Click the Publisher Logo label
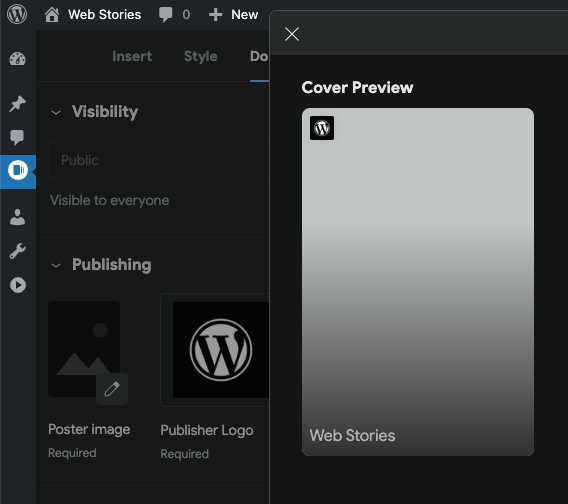The height and width of the screenshot is (504, 568). pyautogui.click(x=207, y=430)
